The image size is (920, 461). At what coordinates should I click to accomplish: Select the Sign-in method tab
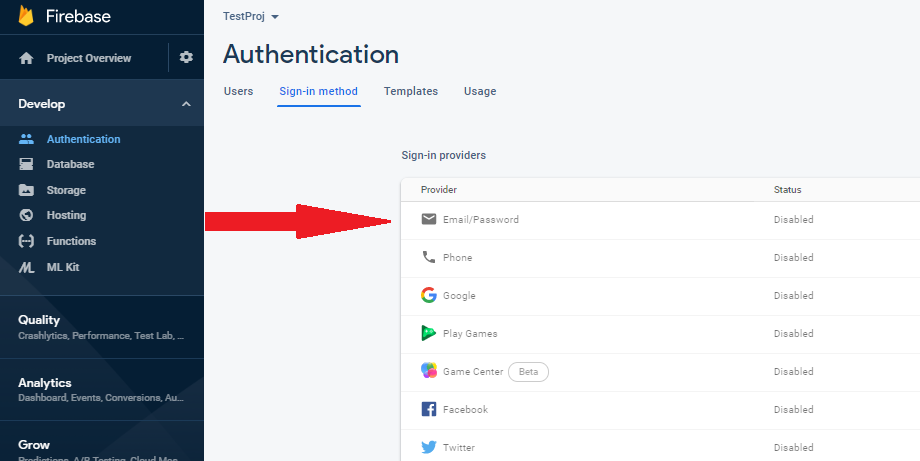pos(319,91)
